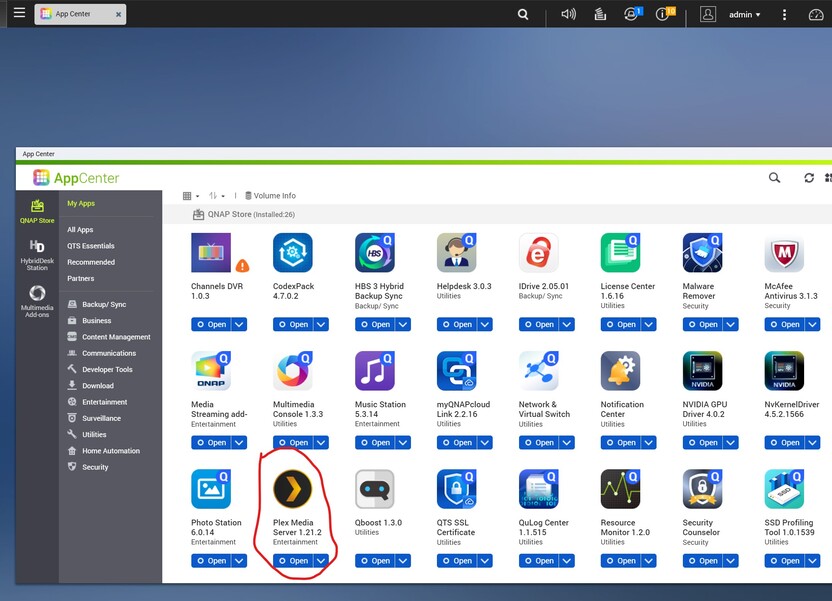Expand Plex Media Server options arrow
Viewport: 832px width, 601px height.
[x=322, y=561]
